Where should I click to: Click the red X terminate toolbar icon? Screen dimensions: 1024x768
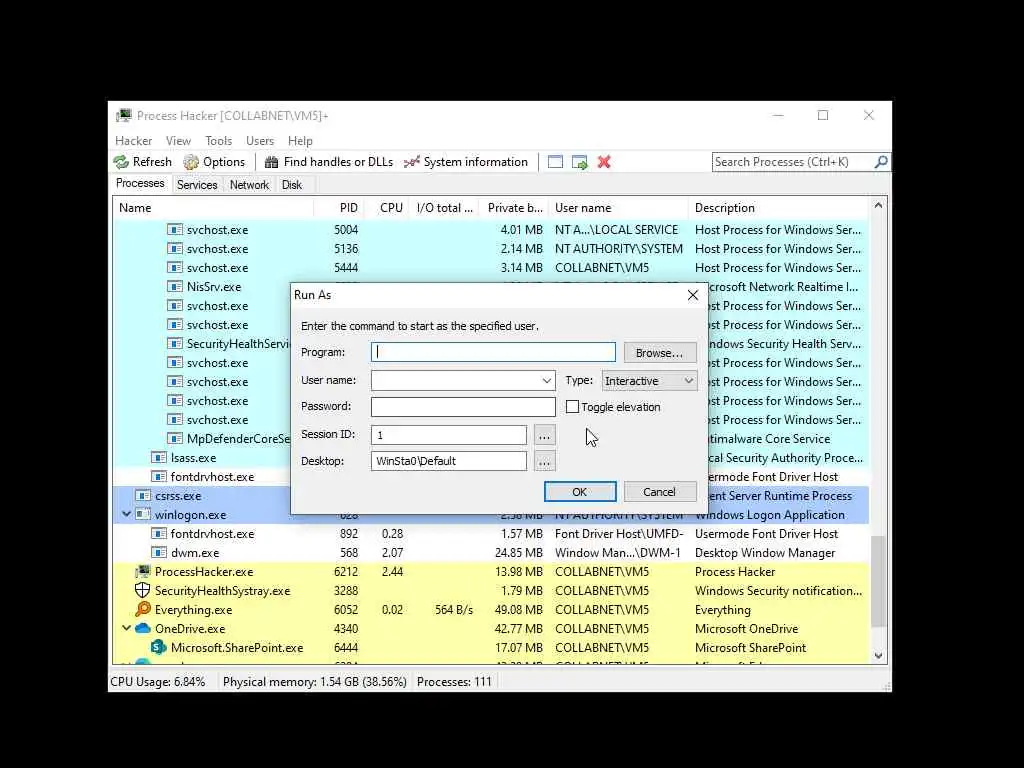point(604,162)
